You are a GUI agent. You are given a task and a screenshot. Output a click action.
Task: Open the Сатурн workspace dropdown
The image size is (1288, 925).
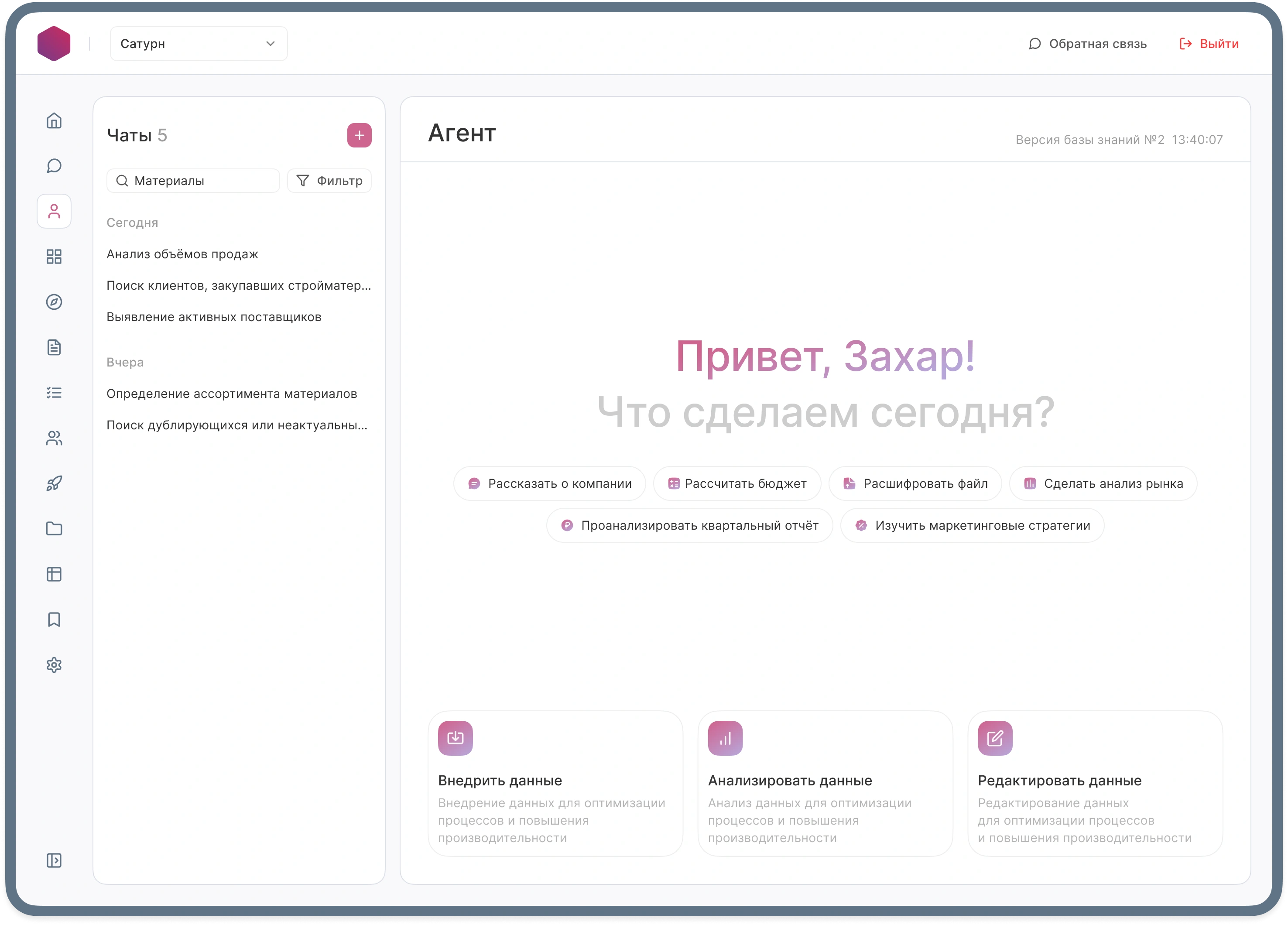click(199, 44)
